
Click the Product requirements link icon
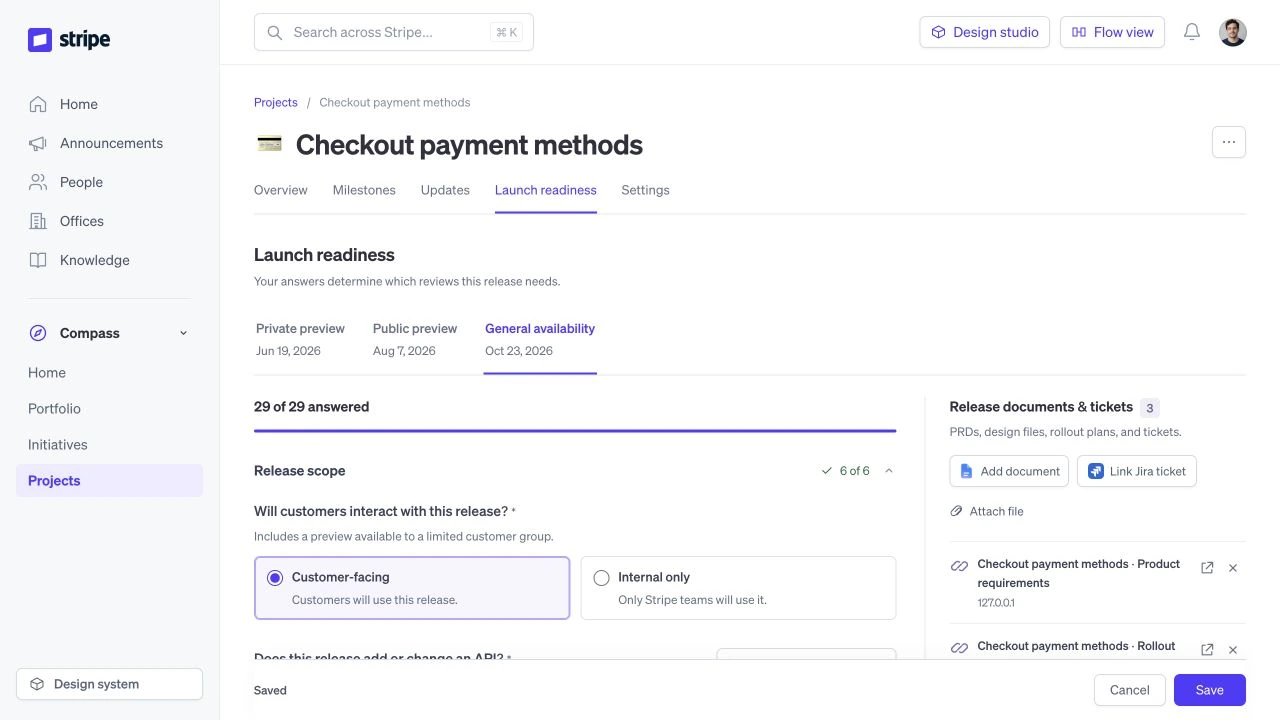pos(959,566)
